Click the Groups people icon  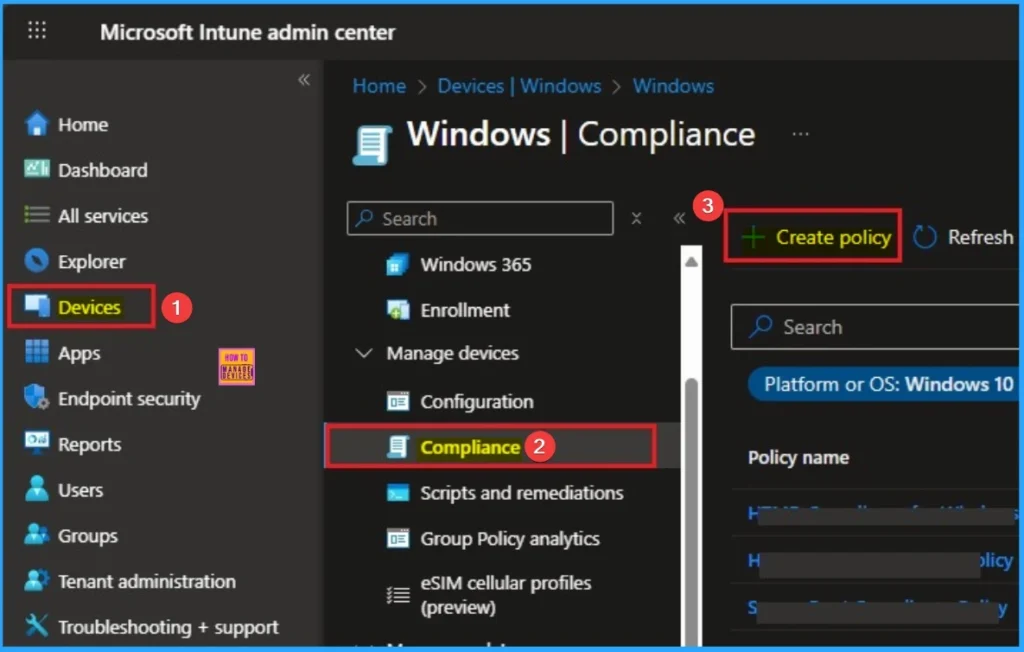[37, 534]
